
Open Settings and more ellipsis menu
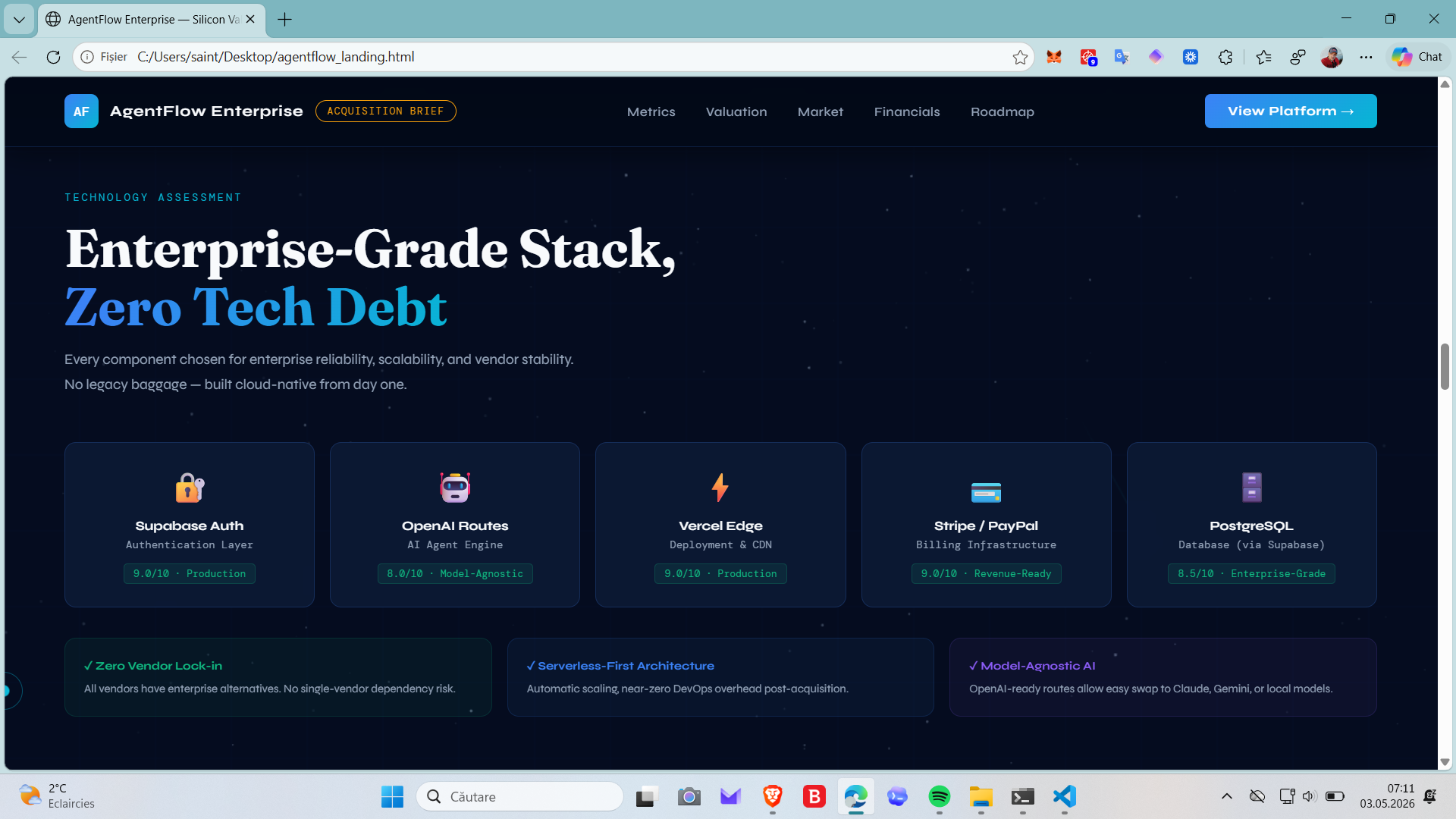[1366, 57]
